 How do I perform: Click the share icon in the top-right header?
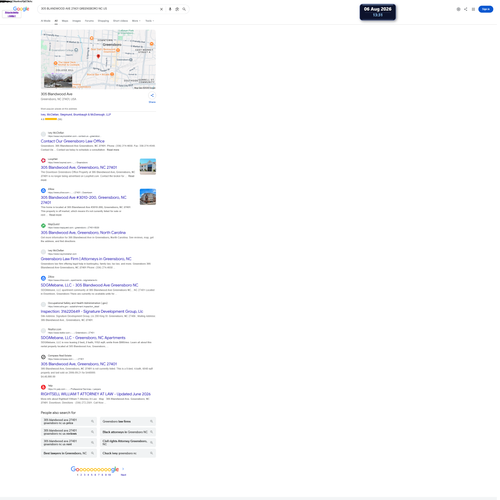[x=466, y=9]
